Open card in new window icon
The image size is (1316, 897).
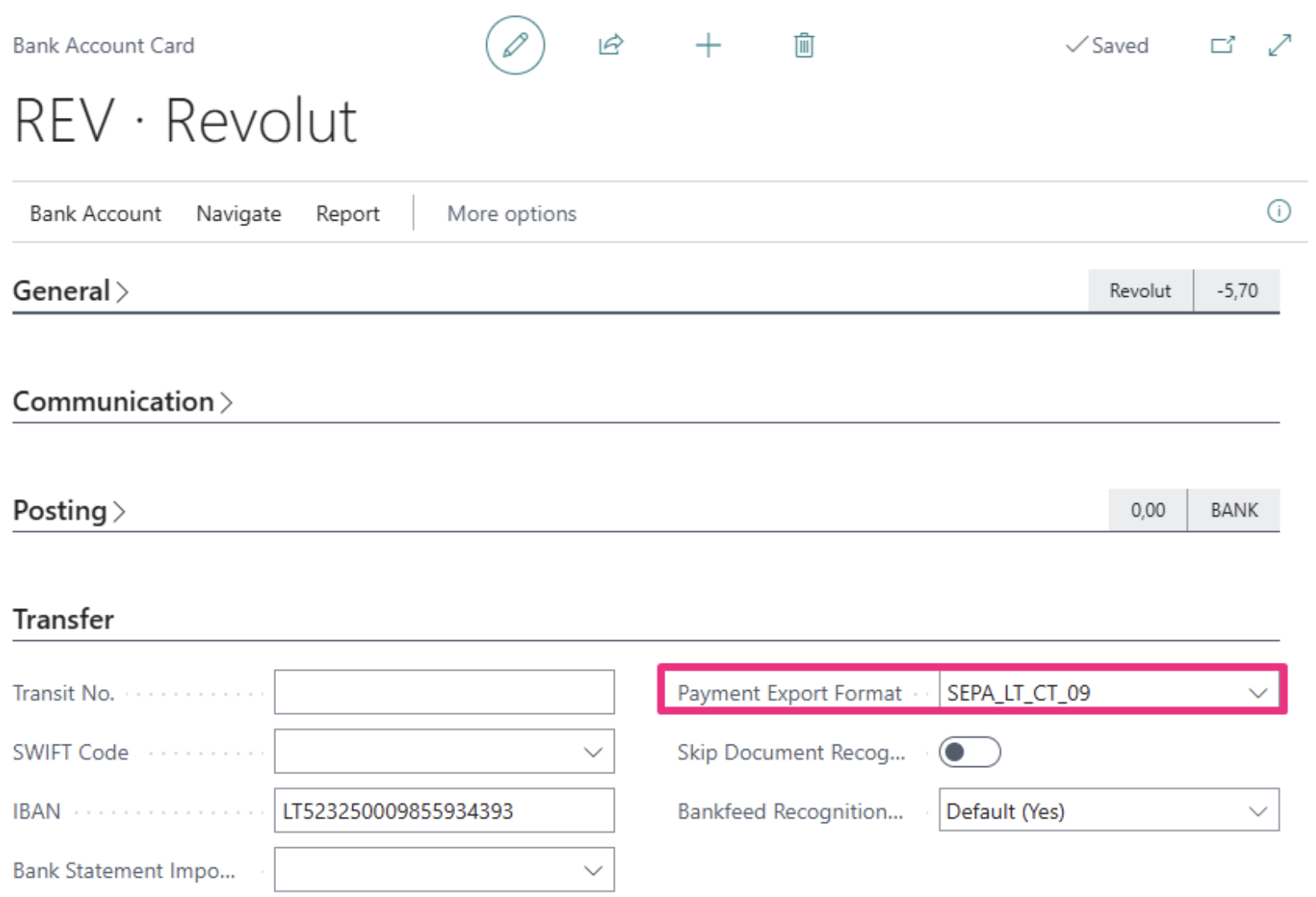tap(1222, 45)
